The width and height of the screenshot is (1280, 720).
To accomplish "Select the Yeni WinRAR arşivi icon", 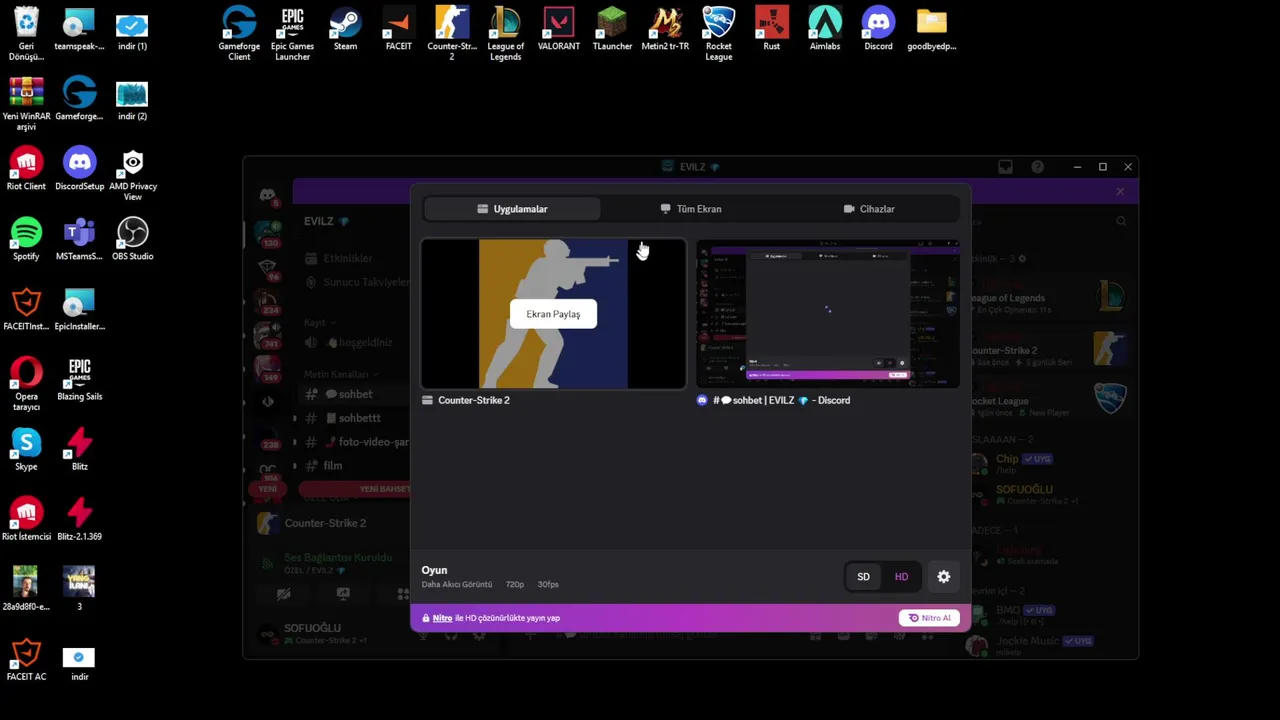I will click(x=26, y=104).
